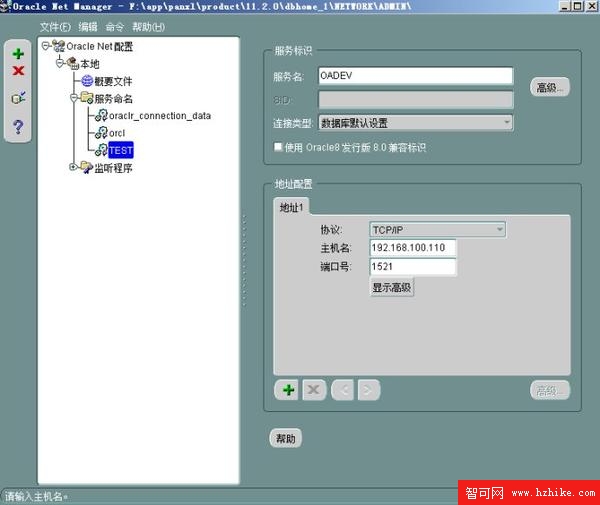Image resolution: width=600 pixels, height=505 pixels.
Task: Collapse the 本地 tree node
Action: pyautogui.click(x=60, y=63)
